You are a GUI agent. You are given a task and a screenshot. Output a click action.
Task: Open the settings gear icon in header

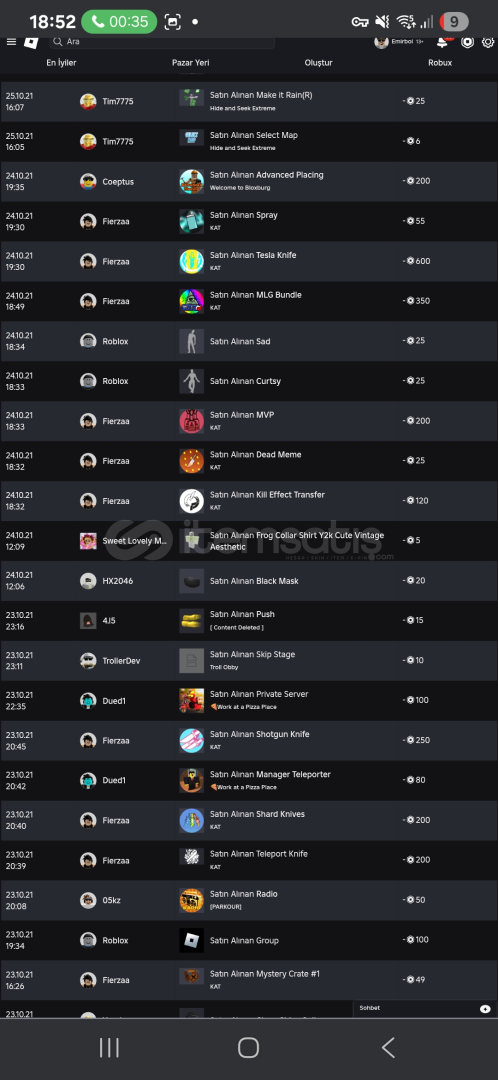tap(488, 42)
